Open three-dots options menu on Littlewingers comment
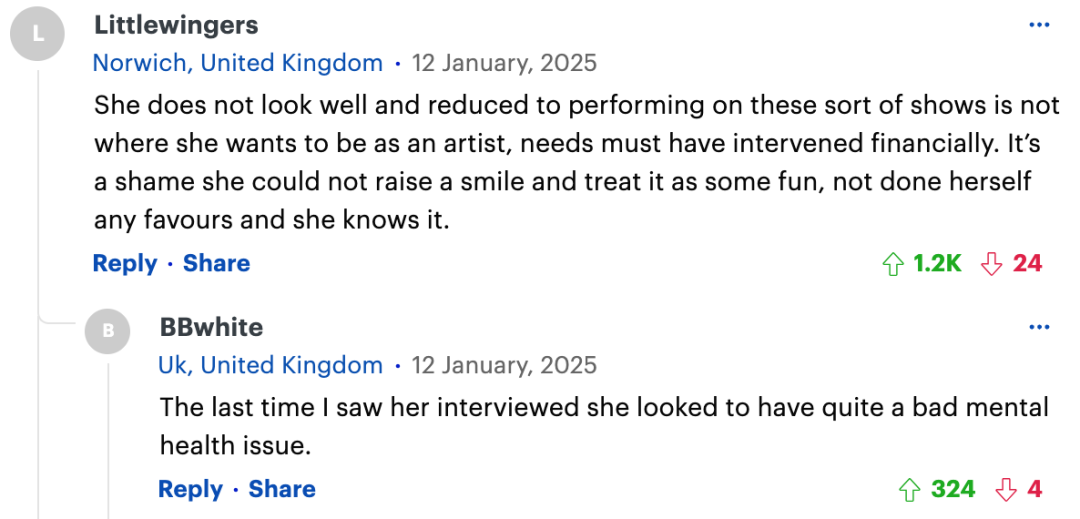 (1039, 25)
